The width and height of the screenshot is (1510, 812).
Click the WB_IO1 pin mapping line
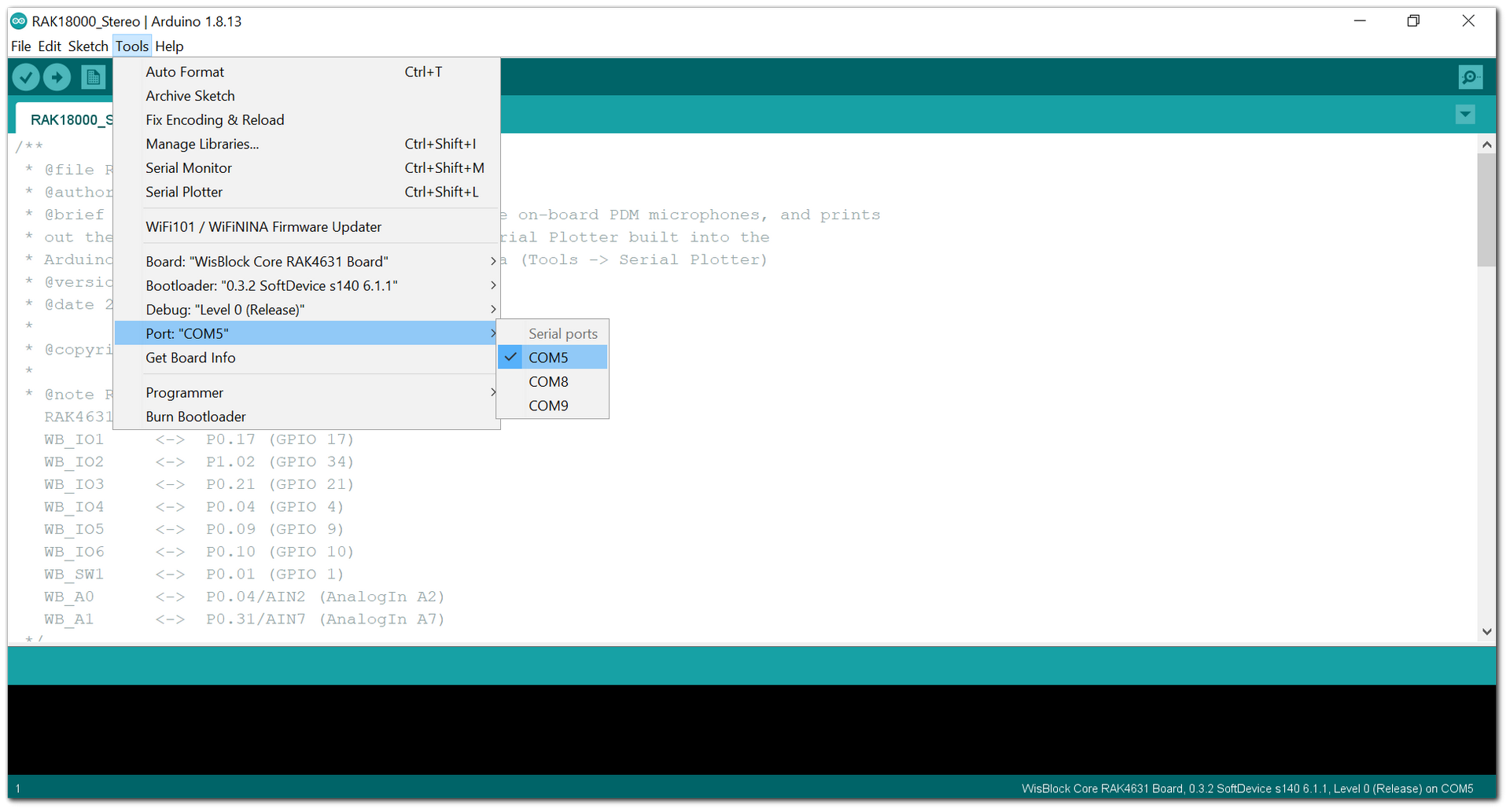pyautogui.click(x=199, y=439)
